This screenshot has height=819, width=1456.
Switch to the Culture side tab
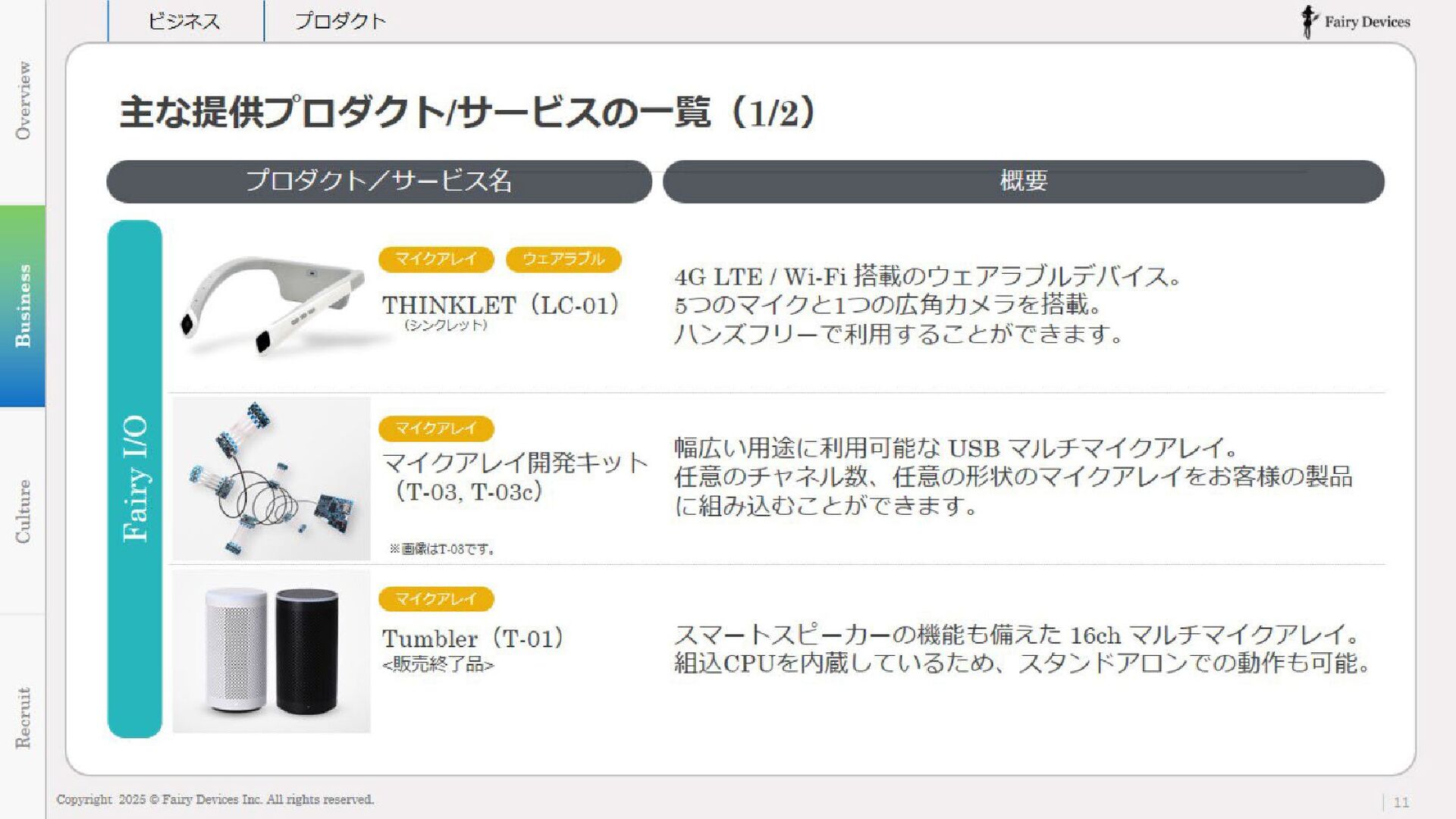click(x=23, y=510)
